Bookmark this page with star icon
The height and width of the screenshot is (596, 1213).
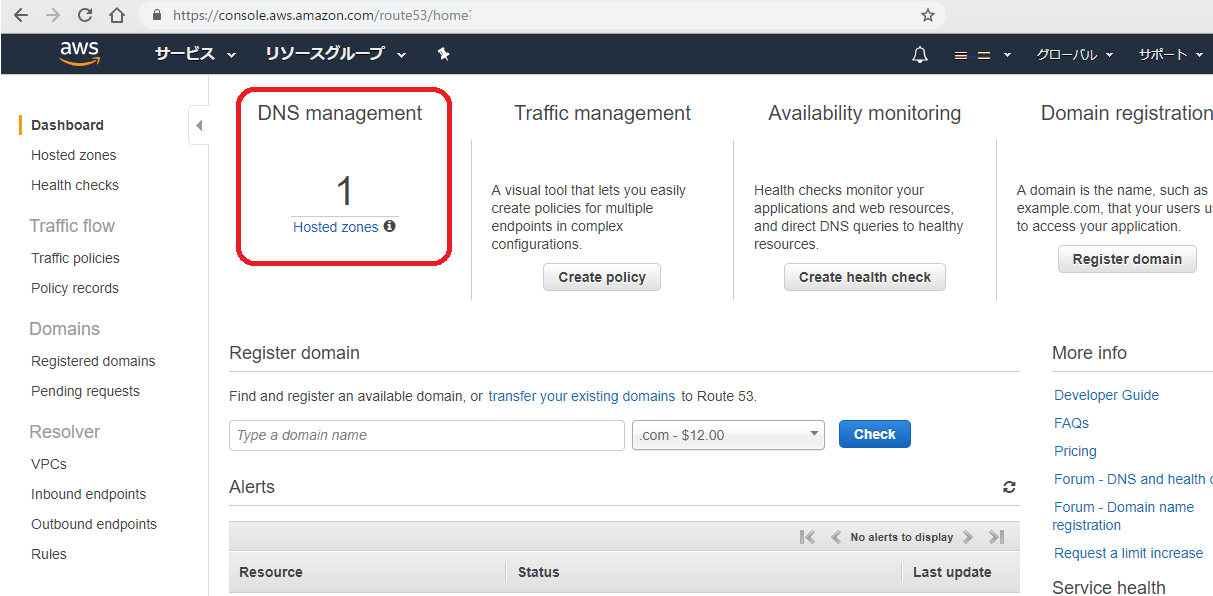click(927, 15)
